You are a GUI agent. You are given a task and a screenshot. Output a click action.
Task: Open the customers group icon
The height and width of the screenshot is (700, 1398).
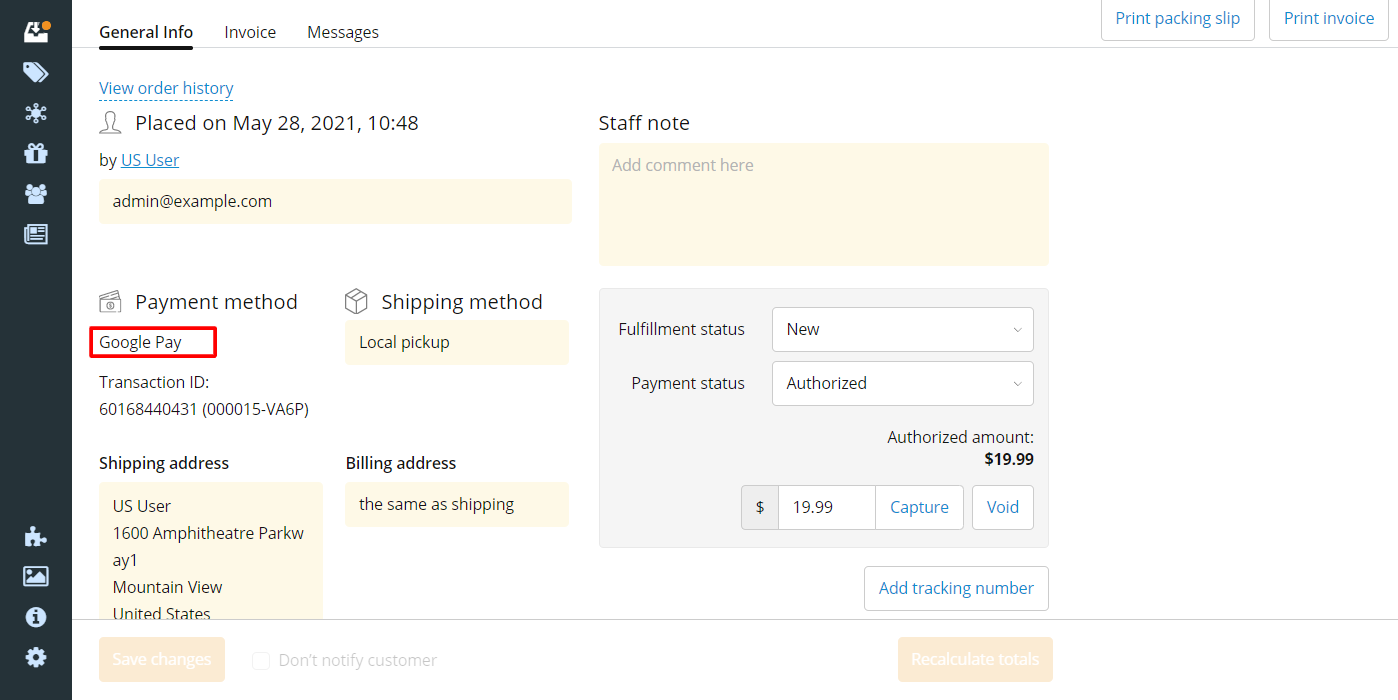coord(36,193)
